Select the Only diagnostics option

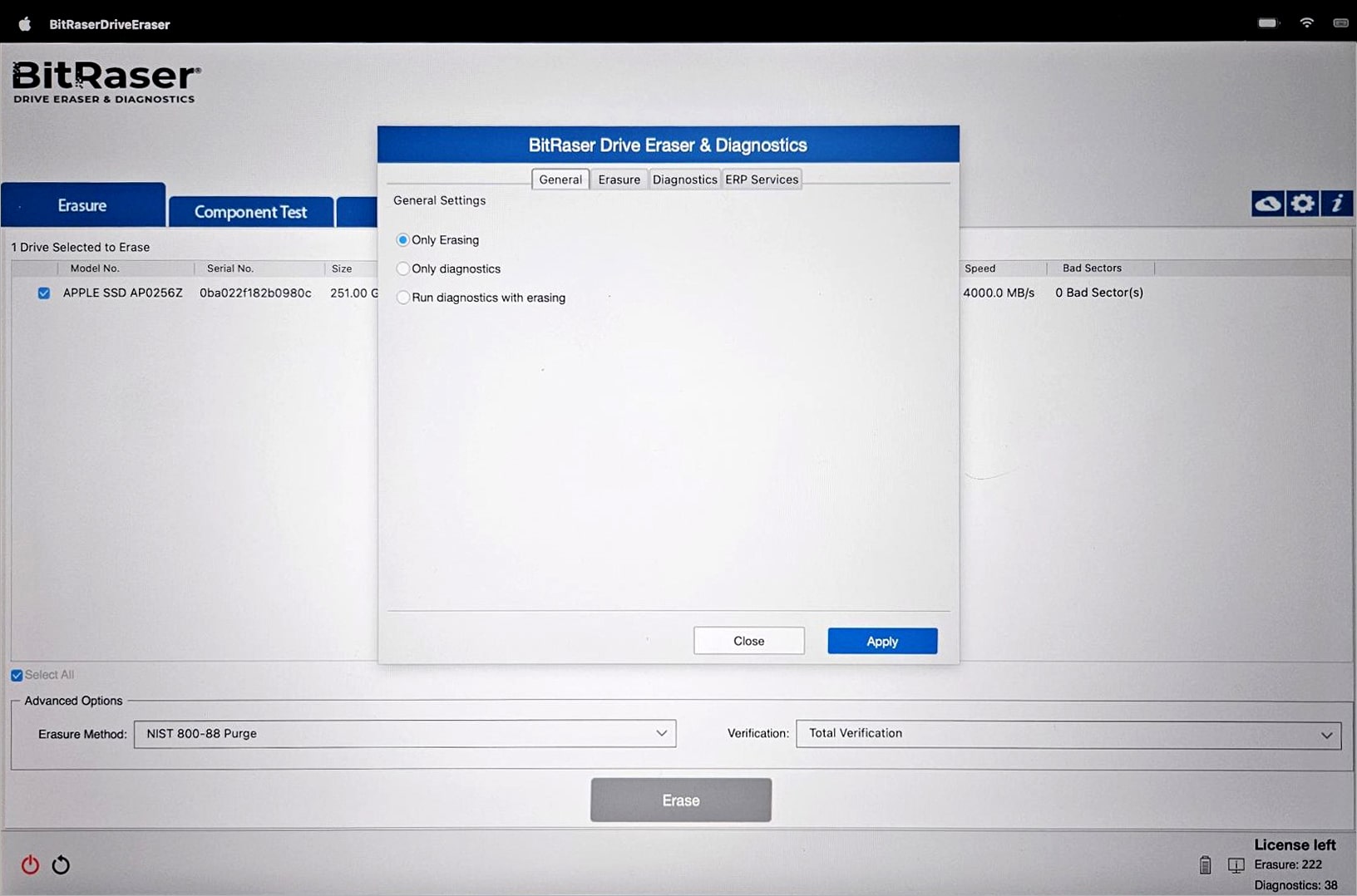(x=402, y=268)
